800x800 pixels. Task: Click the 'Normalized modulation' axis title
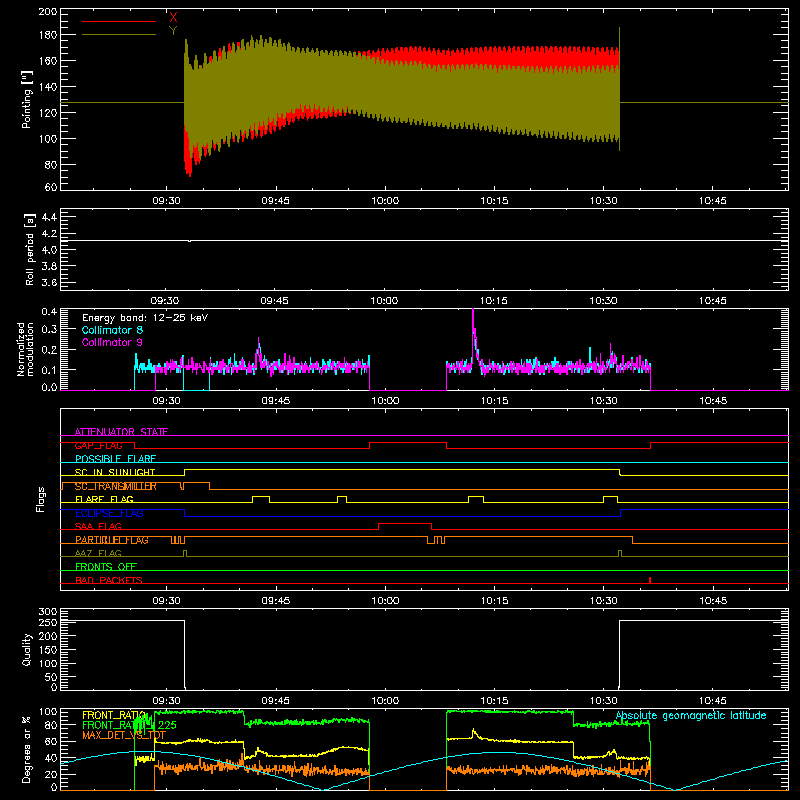(25, 349)
